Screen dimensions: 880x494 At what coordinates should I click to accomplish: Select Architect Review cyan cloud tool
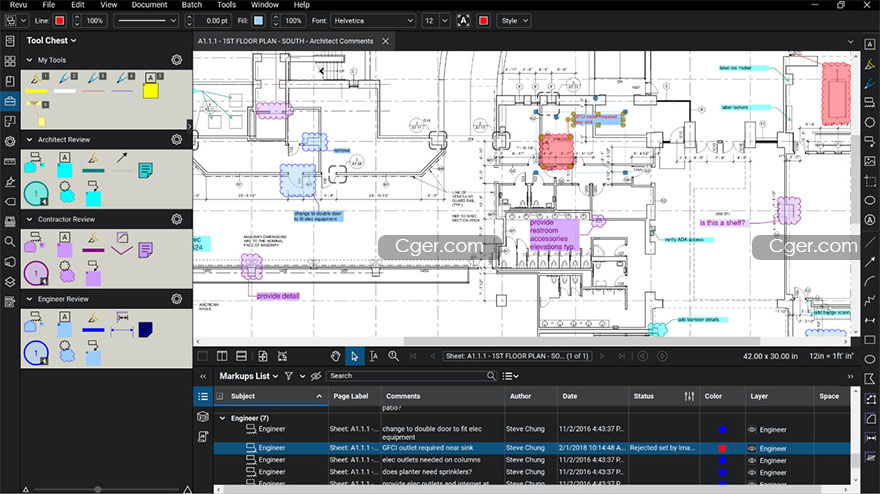tap(66, 191)
